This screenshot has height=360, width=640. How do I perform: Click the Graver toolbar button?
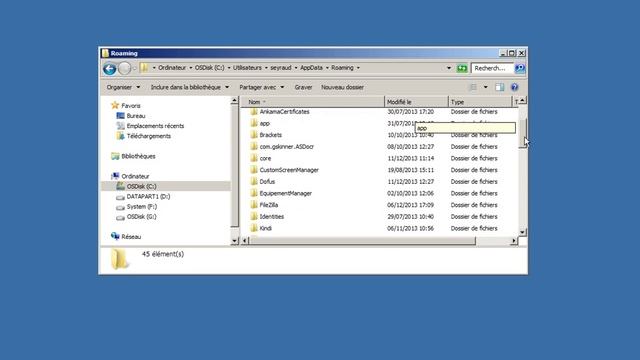coord(303,87)
